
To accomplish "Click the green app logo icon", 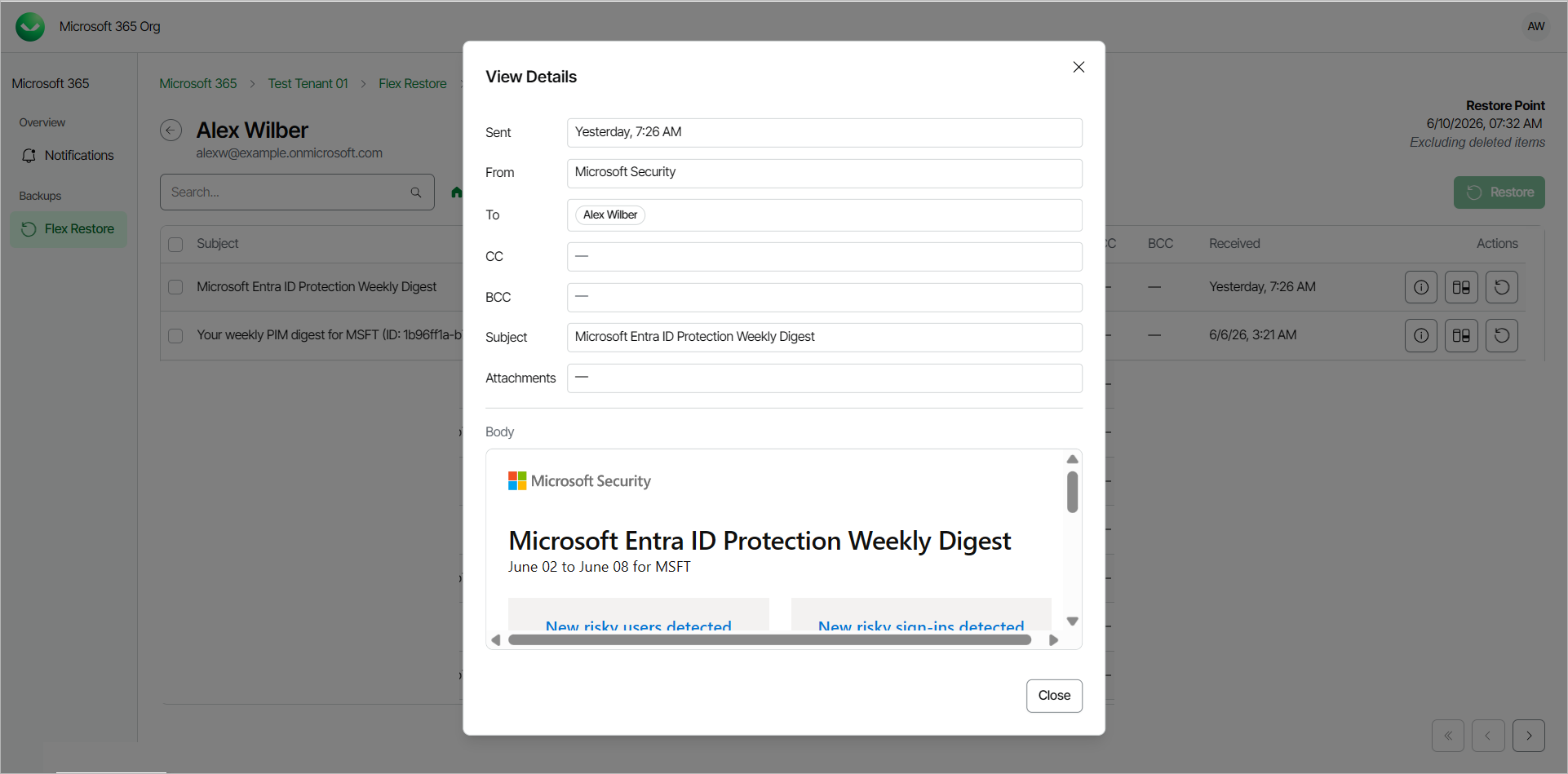I will coord(30,27).
